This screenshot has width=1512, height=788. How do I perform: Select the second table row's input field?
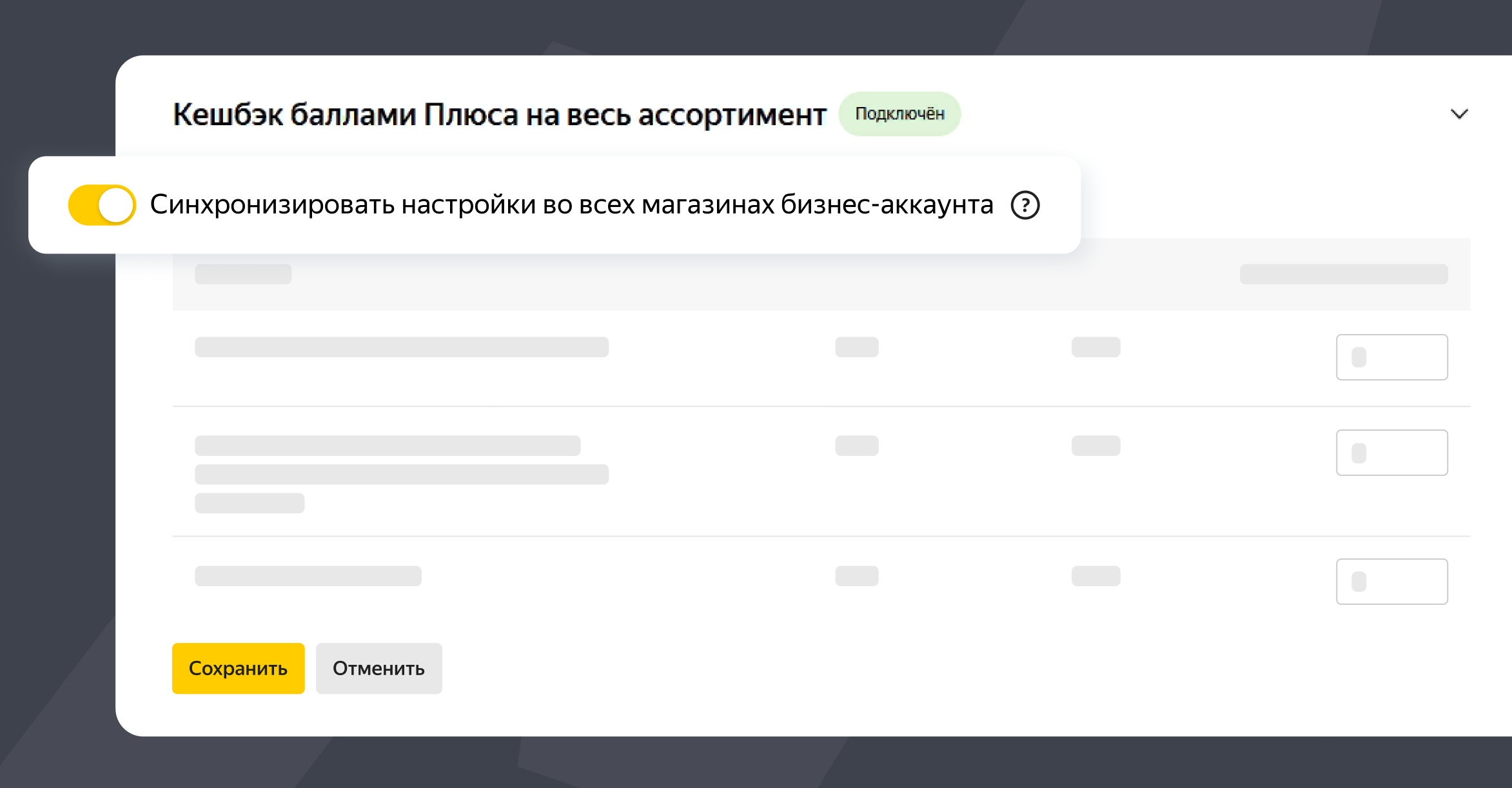1391,453
